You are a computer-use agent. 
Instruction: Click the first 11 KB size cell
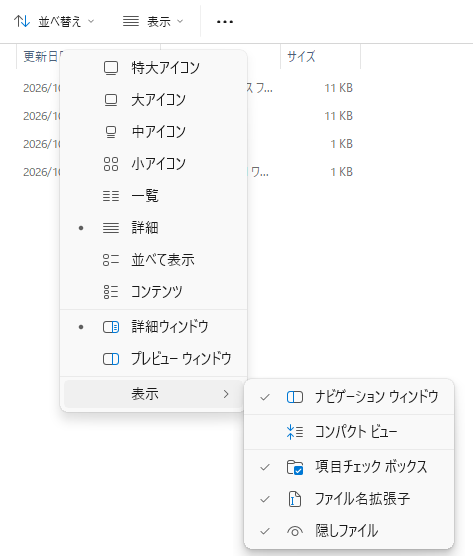coord(339,88)
